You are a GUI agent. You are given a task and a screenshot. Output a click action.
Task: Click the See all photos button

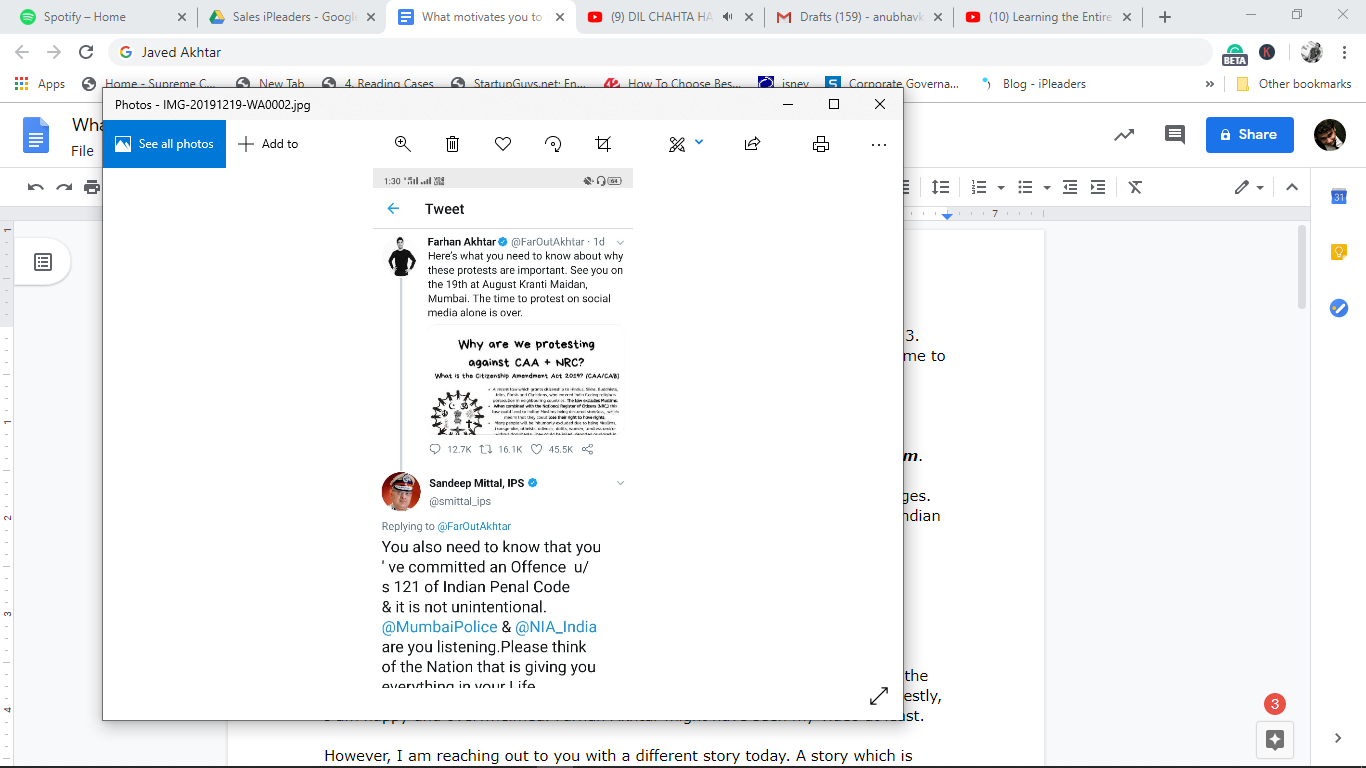(x=164, y=144)
